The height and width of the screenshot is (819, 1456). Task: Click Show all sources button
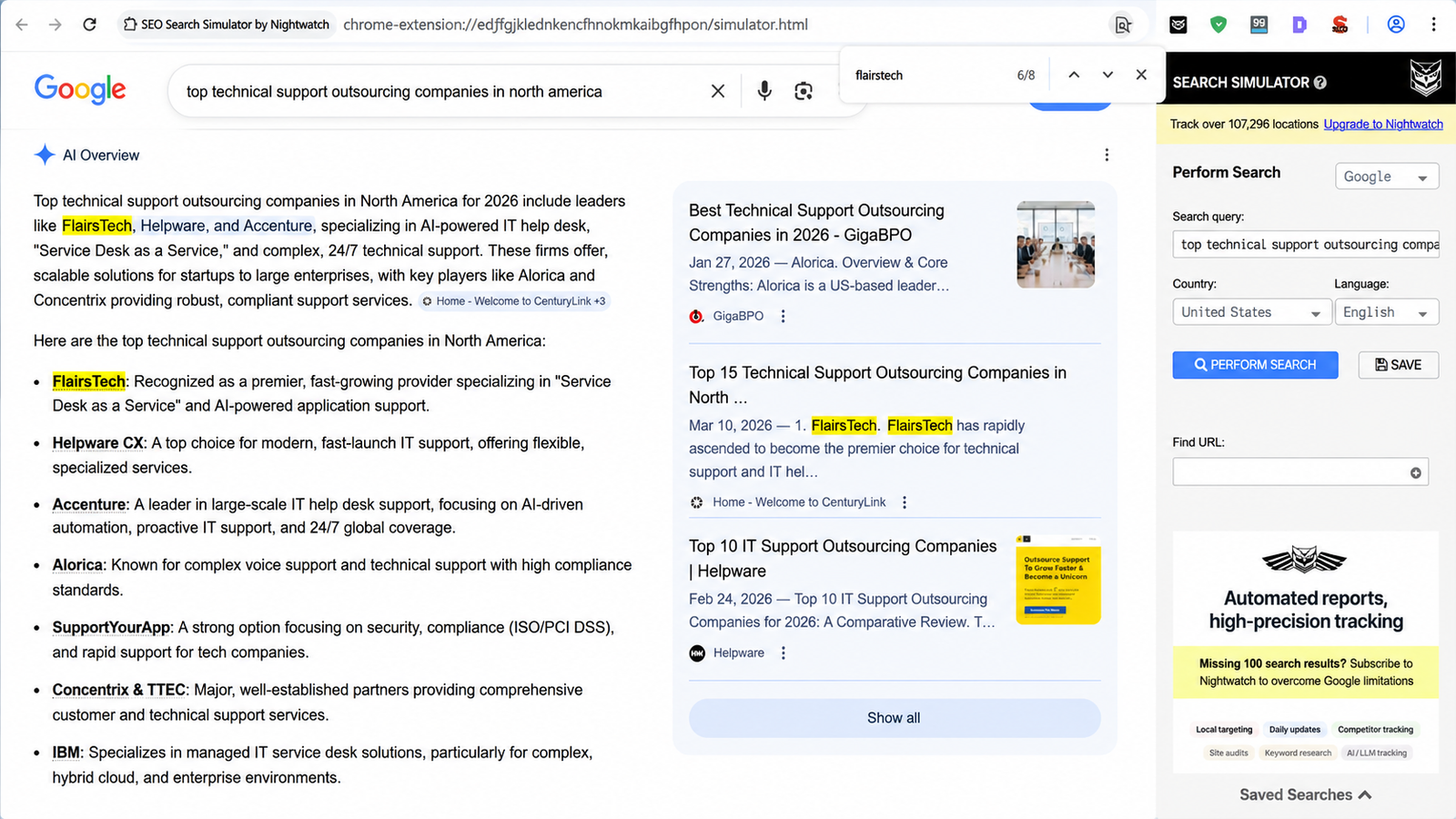point(895,718)
